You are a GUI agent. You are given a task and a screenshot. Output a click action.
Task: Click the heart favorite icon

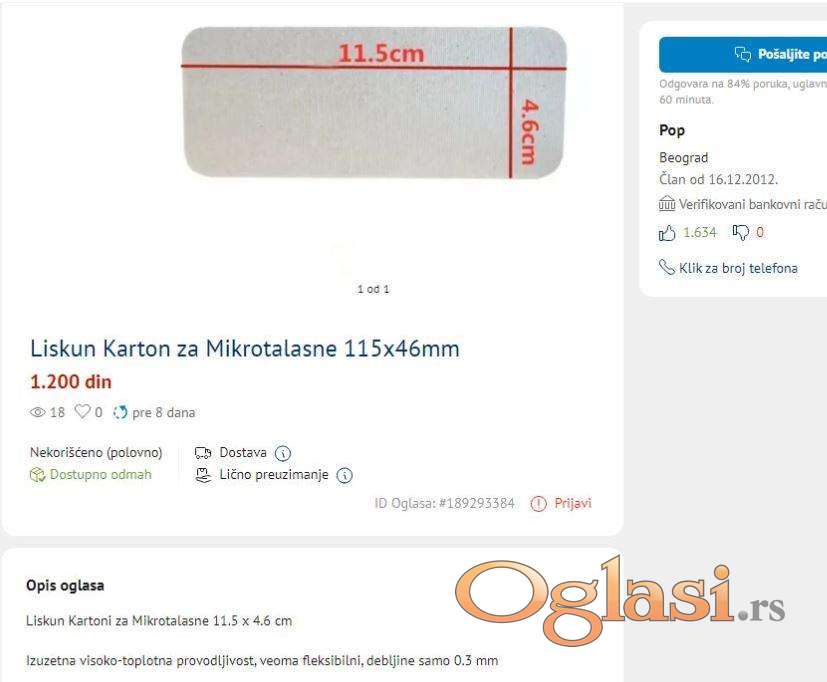tap(82, 411)
